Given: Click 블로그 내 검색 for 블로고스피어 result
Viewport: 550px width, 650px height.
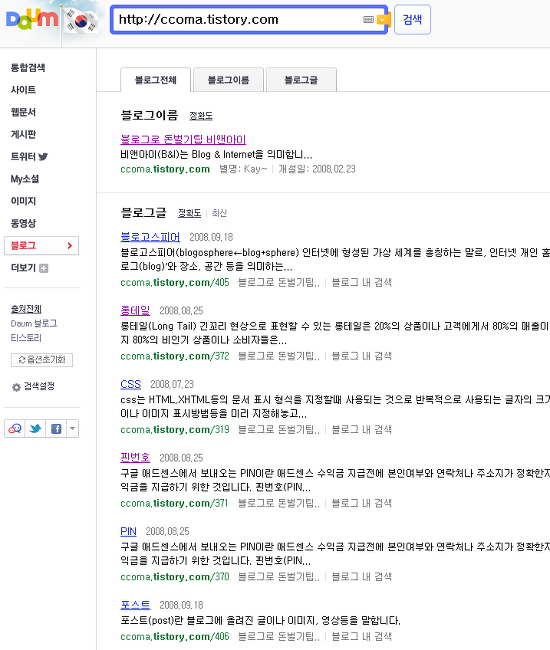Looking at the screenshot, I should [361, 282].
